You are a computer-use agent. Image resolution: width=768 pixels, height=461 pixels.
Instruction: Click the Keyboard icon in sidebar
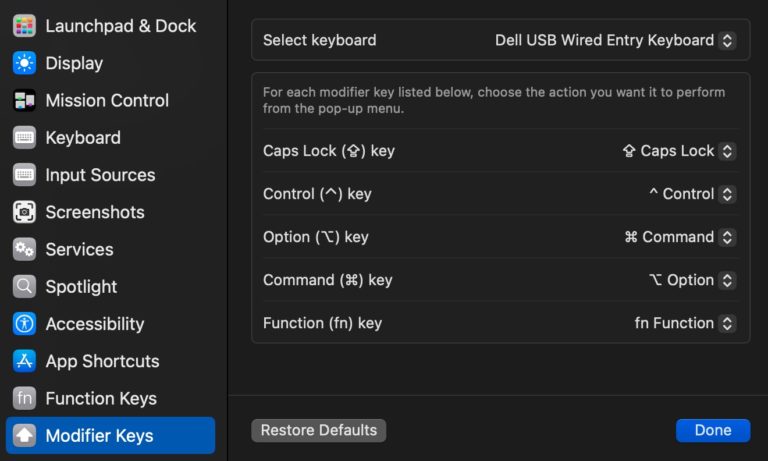click(x=24, y=138)
